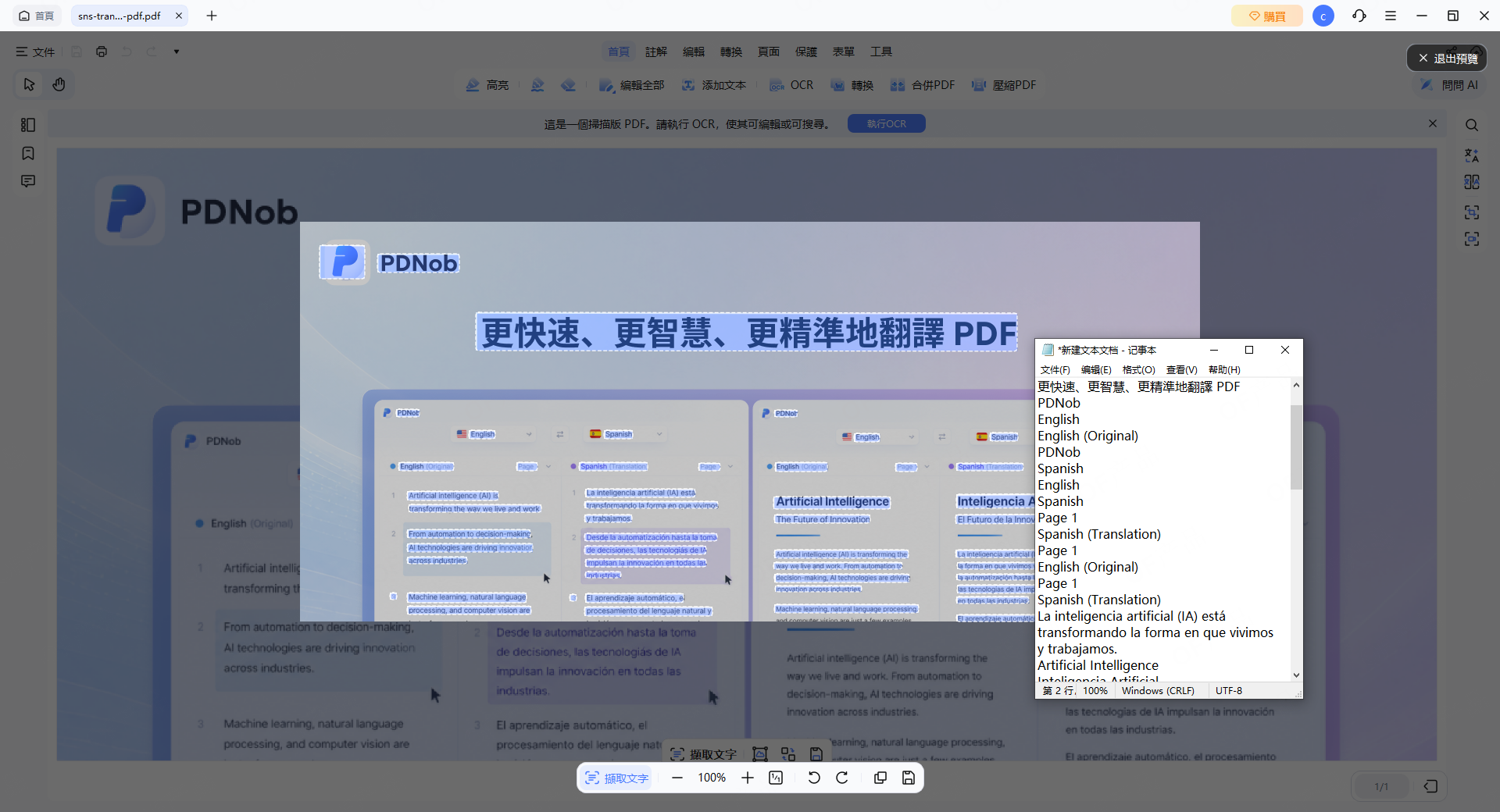Select the arrow pointer tool
This screenshot has height=812, width=1500.
pyautogui.click(x=29, y=84)
